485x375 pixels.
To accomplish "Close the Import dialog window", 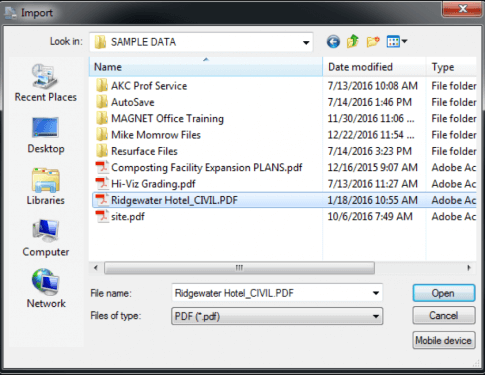I will pos(462,9).
